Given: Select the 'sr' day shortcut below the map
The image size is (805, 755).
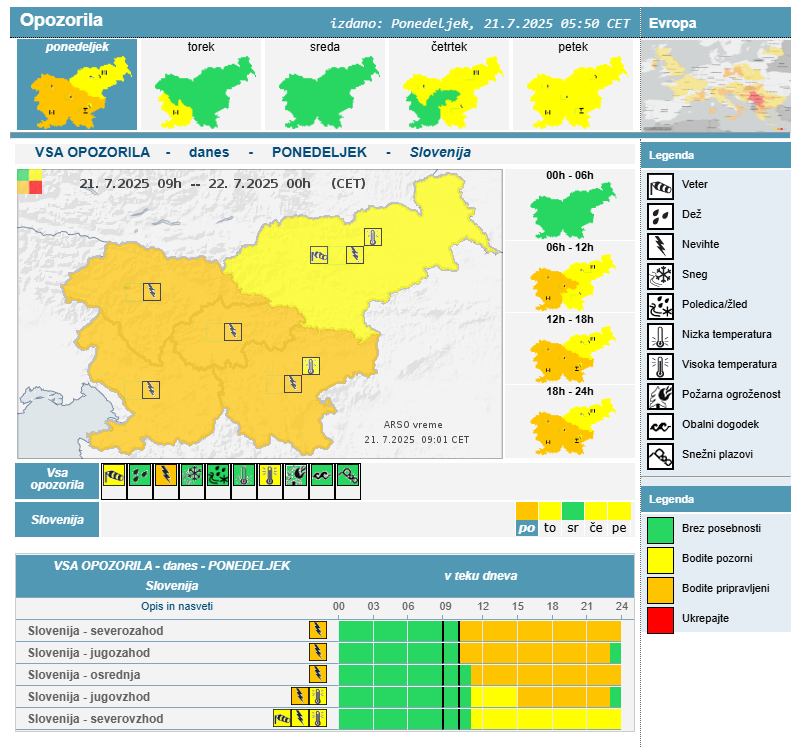Looking at the screenshot, I should point(572,527).
